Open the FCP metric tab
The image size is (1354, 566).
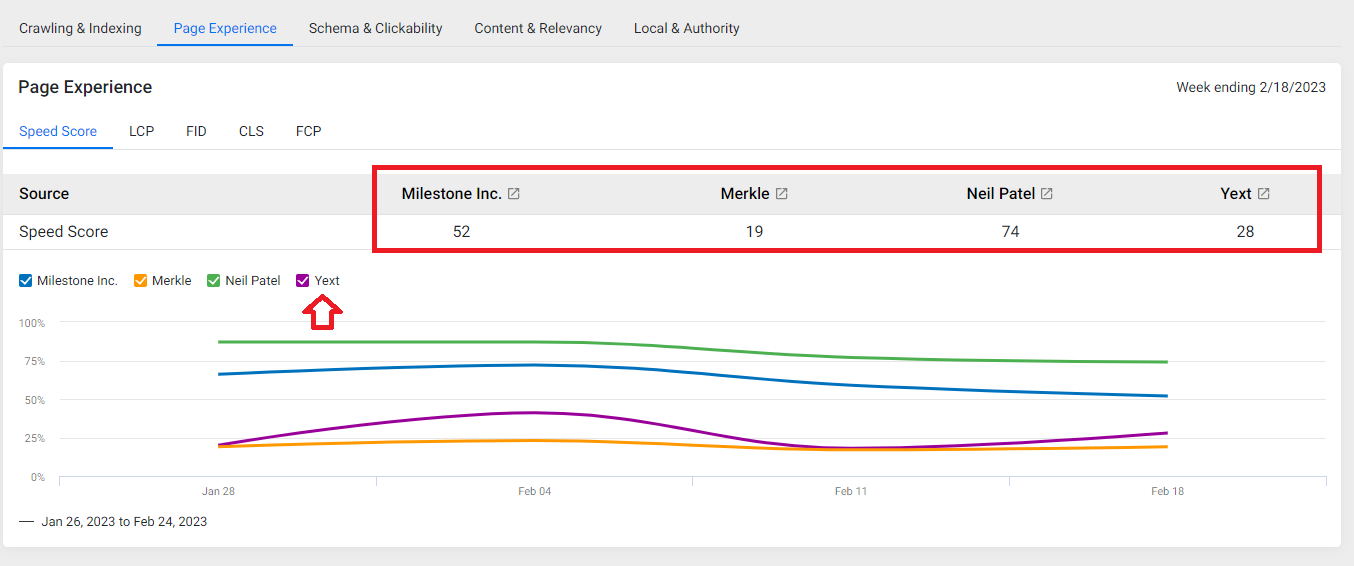(308, 131)
